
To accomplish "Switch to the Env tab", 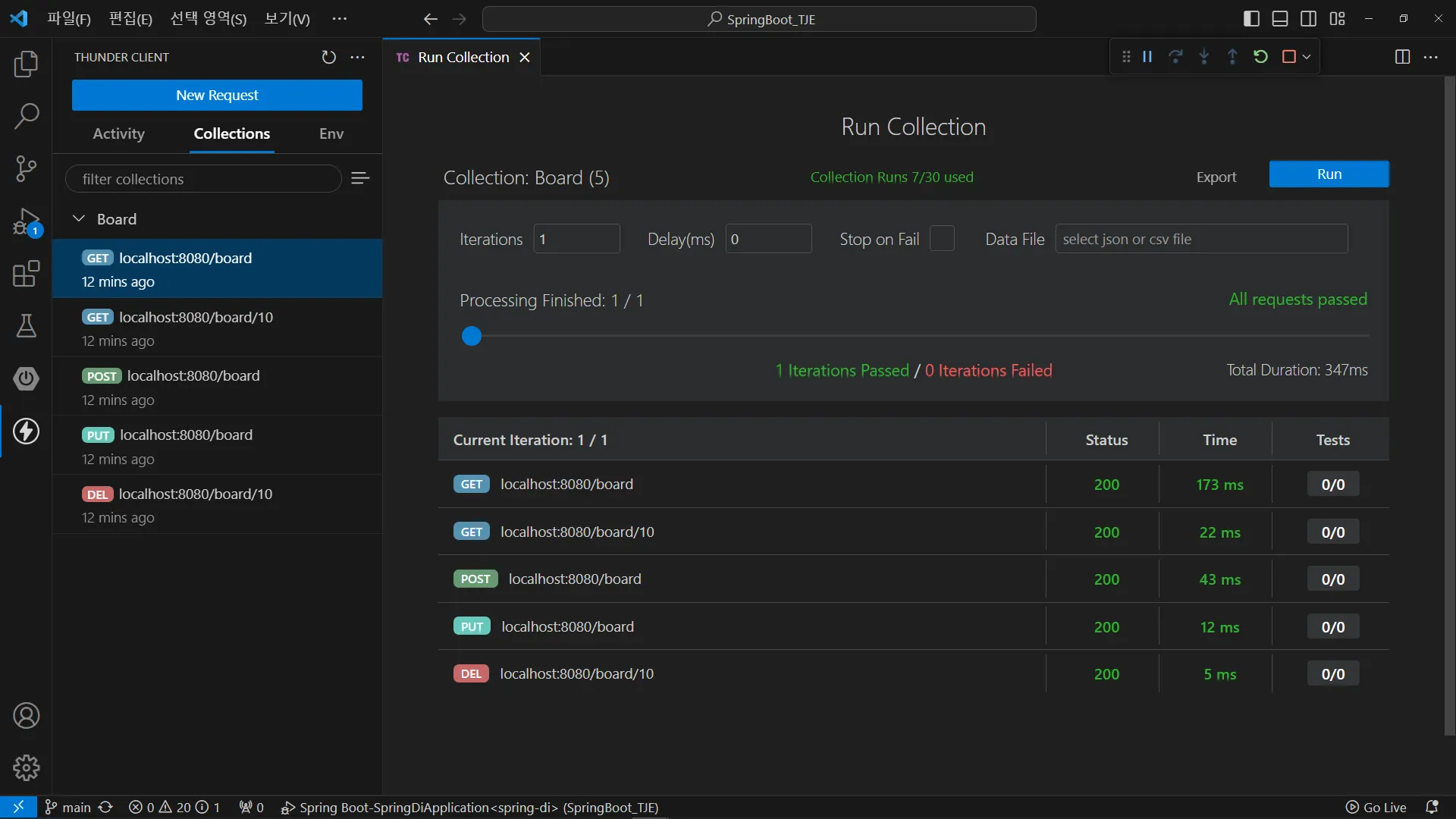I will (x=331, y=133).
